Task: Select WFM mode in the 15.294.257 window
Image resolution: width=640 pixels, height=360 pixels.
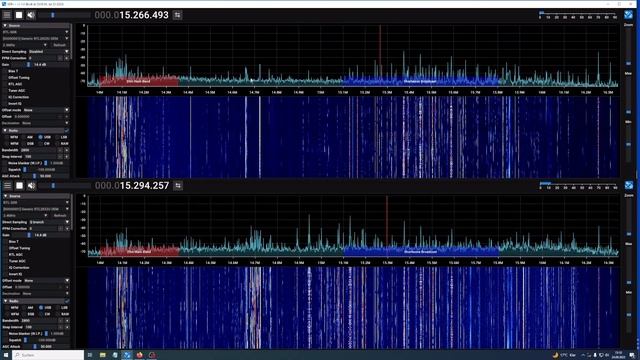Action: pyautogui.click(x=7, y=314)
